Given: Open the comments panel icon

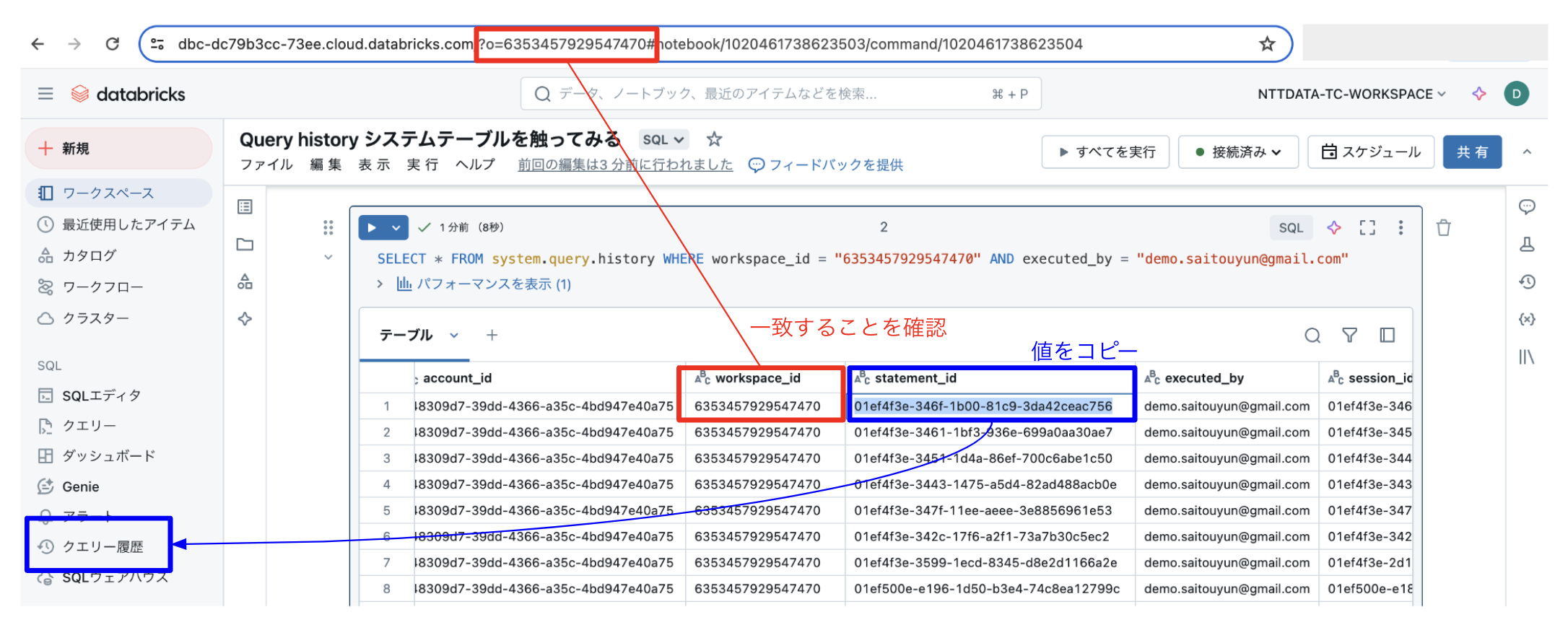Looking at the screenshot, I should (1527, 207).
